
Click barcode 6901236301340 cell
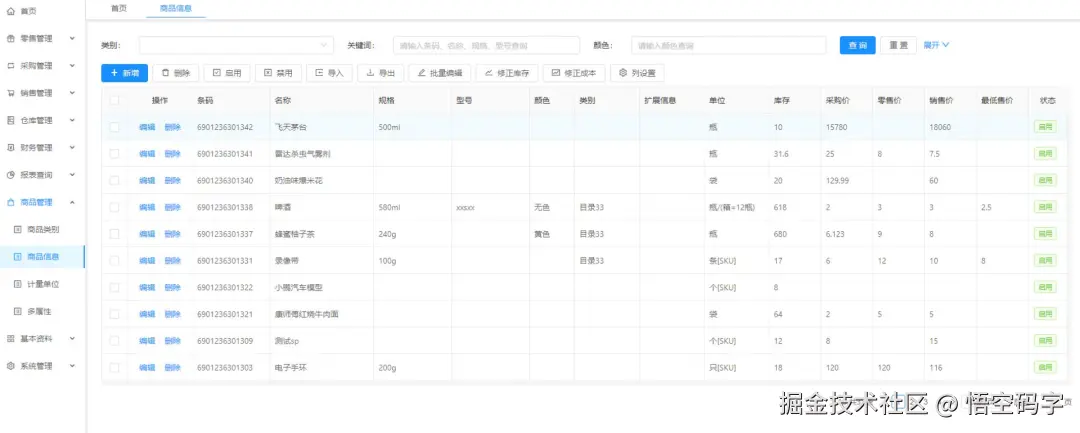click(225, 181)
